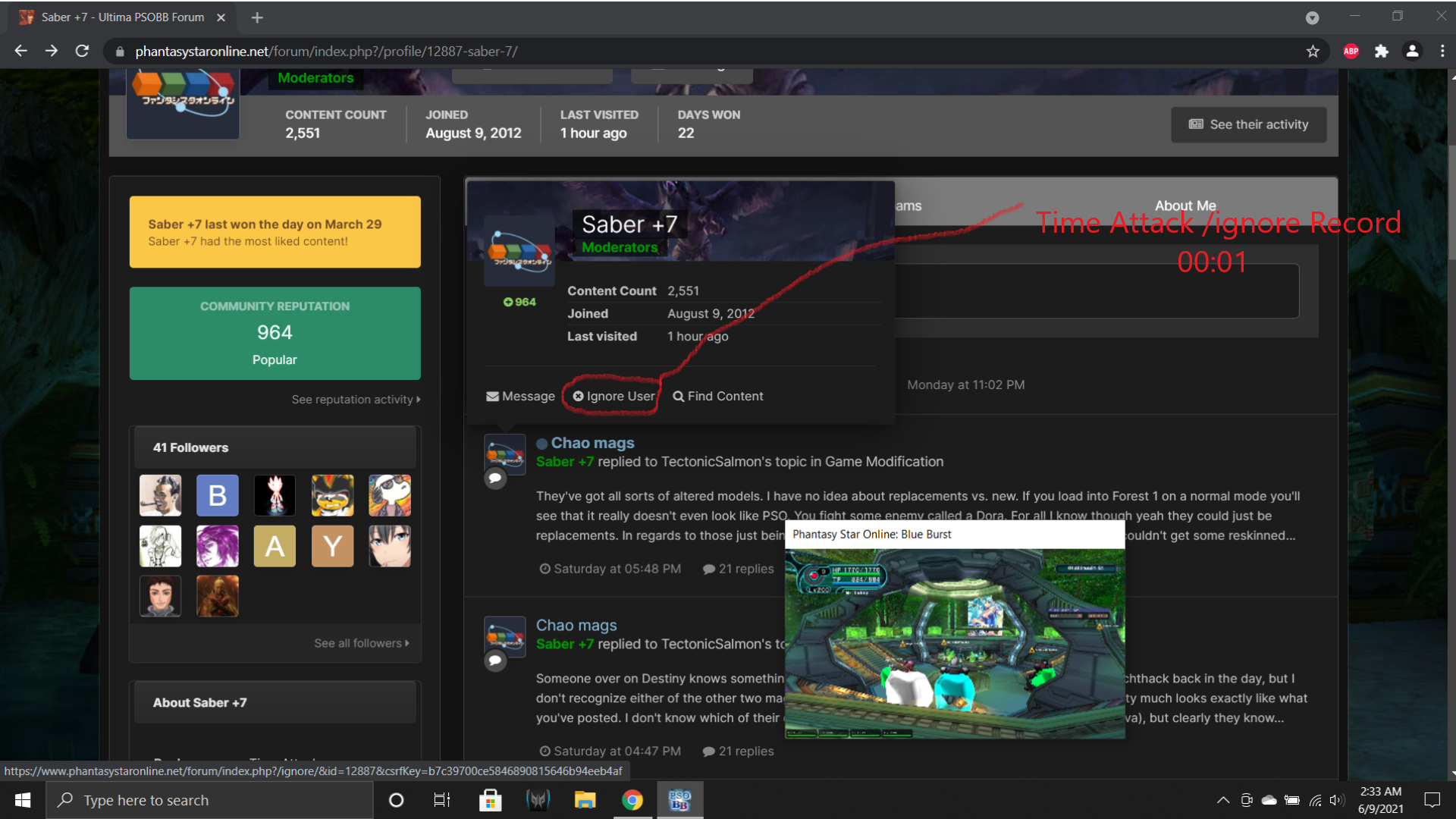Open the Saber +7 name in hover card
This screenshot has width=1456, height=819.
tap(629, 224)
